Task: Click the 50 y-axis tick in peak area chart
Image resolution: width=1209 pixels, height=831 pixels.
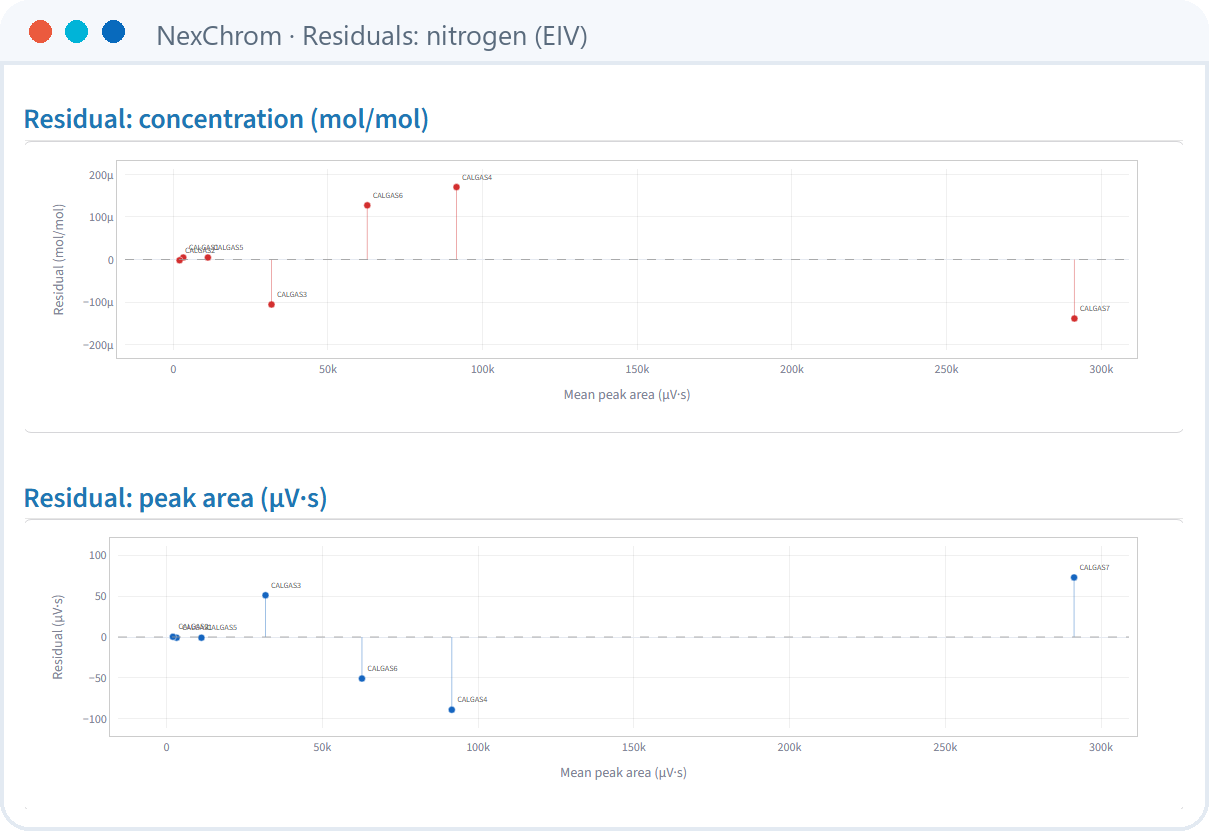Action: click(x=101, y=596)
